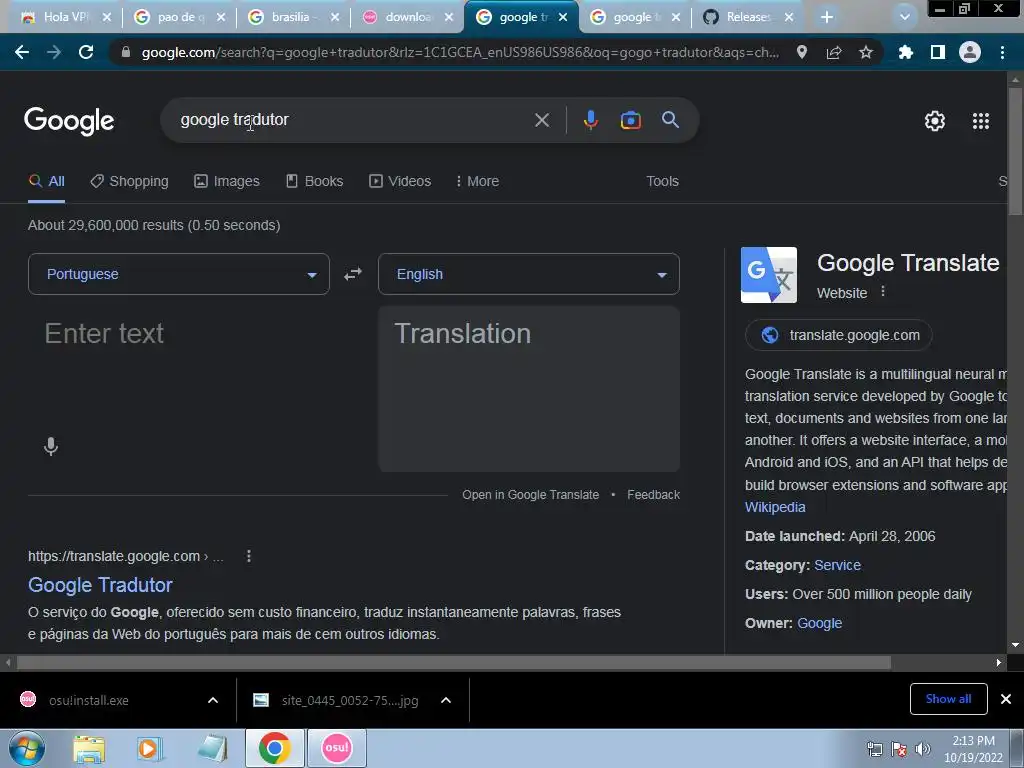The height and width of the screenshot is (768, 1024).
Task: Click the volume speaker tray icon
Action: point(922,749)
